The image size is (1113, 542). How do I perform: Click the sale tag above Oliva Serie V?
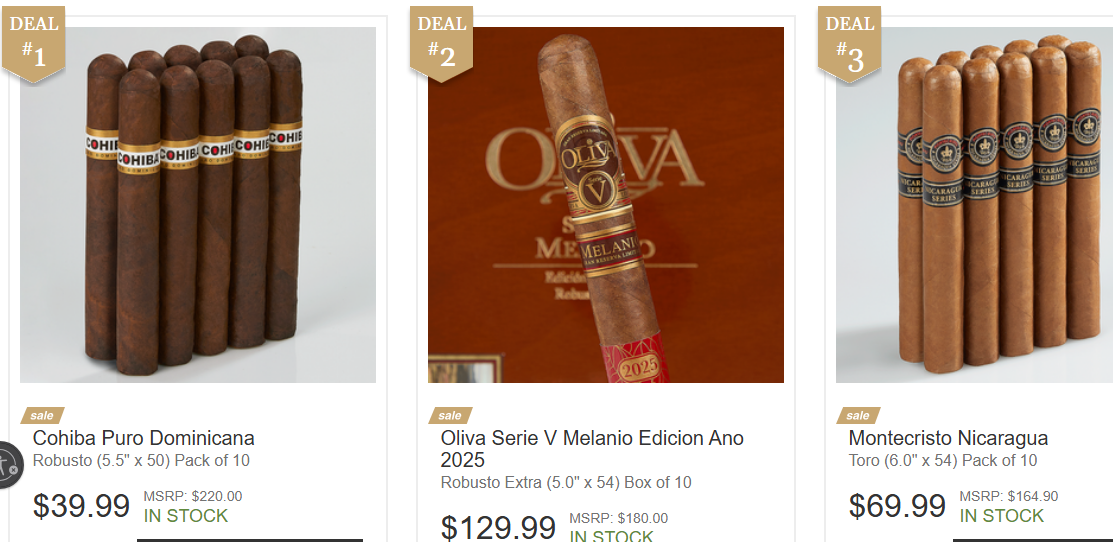450,415
